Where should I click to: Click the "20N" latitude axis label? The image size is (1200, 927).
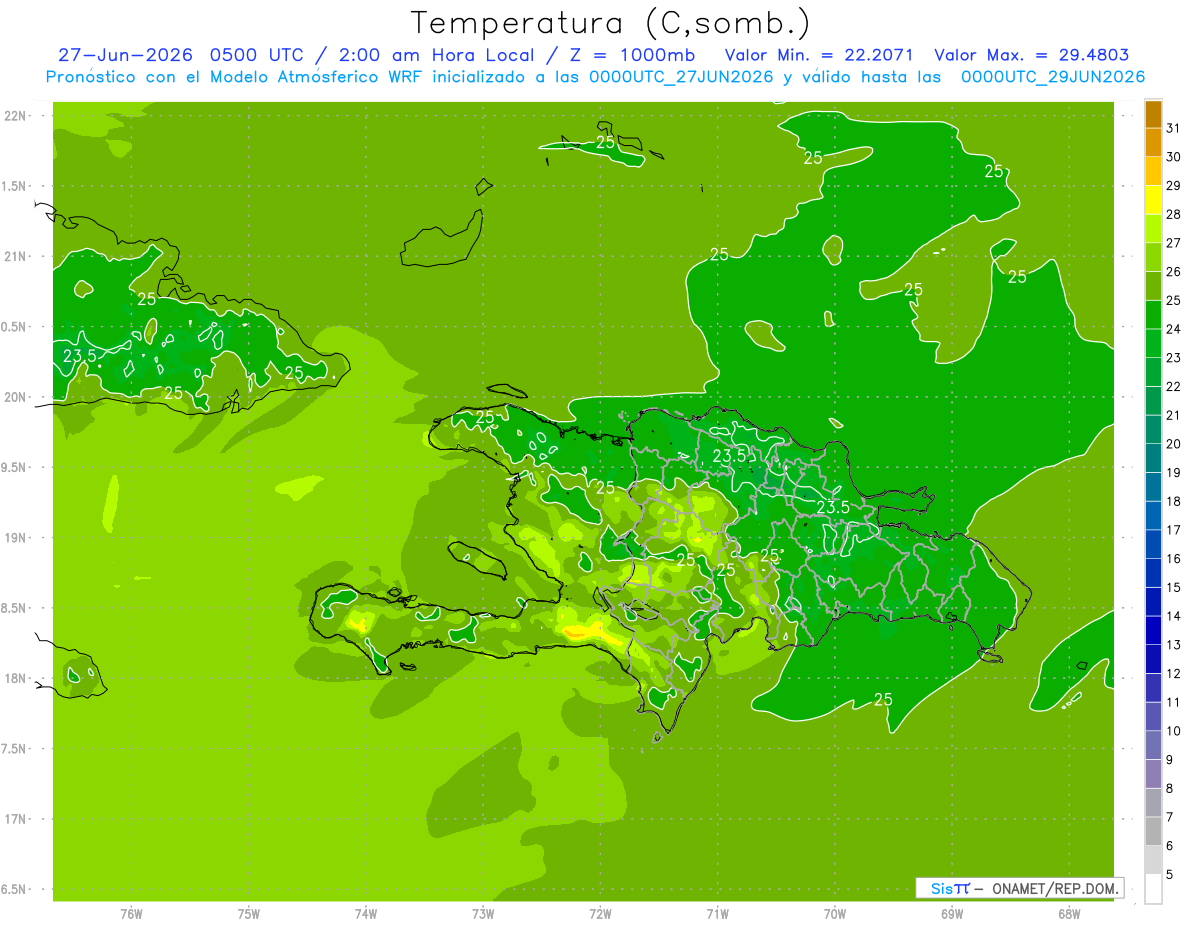pyautogui.click(x=17, y=397)
